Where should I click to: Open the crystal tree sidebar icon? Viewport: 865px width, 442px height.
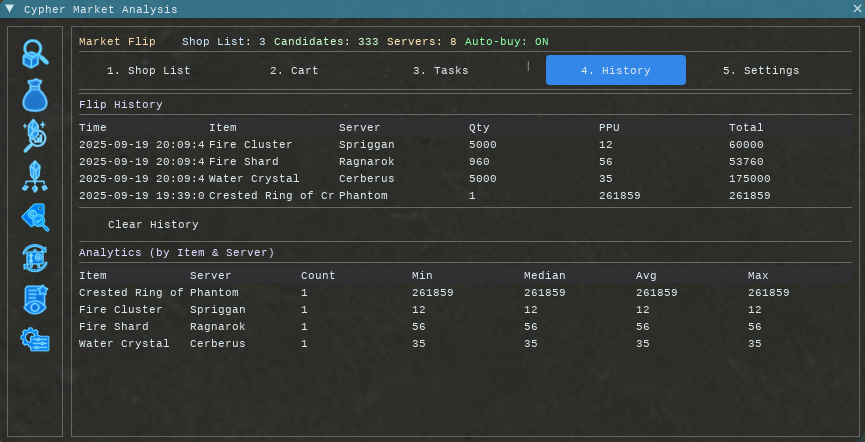pos(35,176)
